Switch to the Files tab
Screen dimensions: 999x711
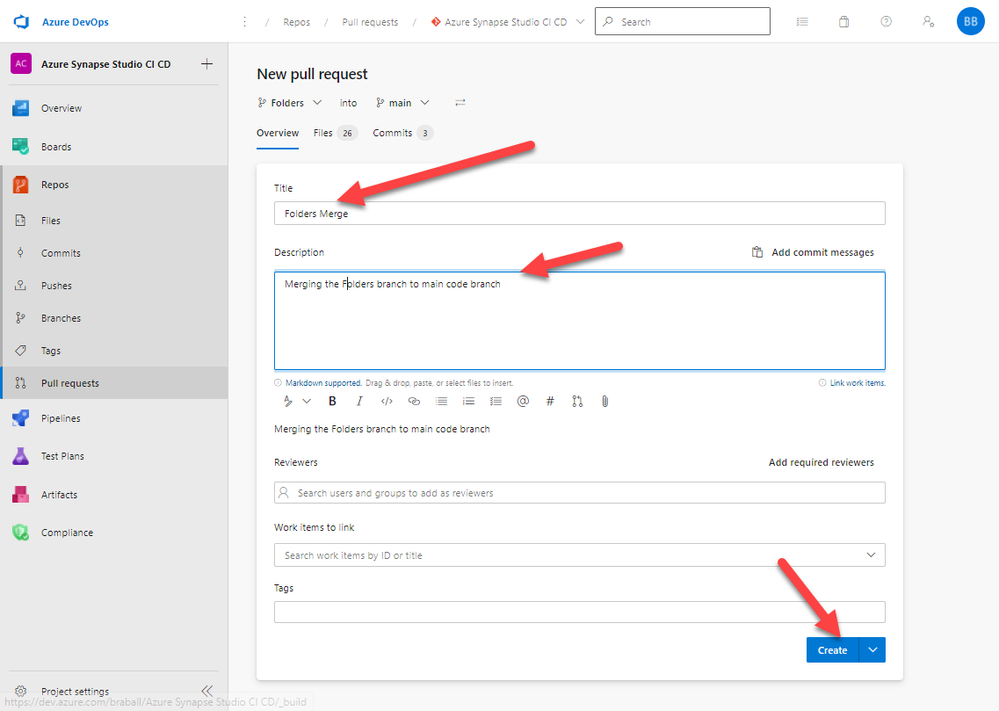tap(335, 133)
